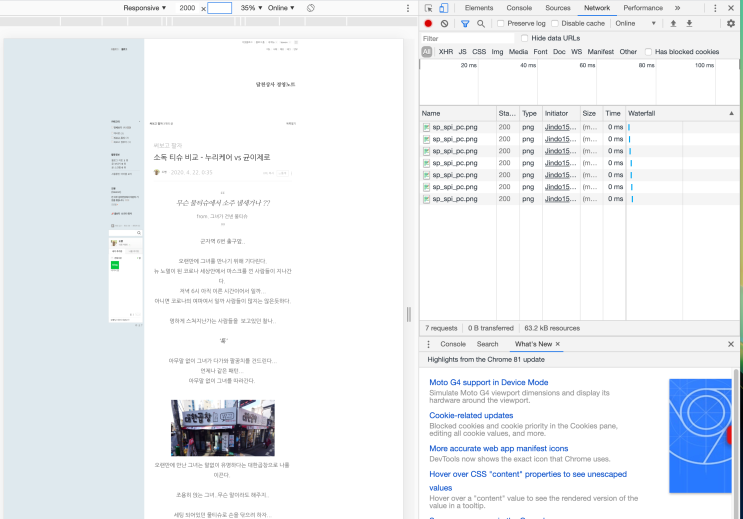Check Hide data URLs option
Screen dimensions: 743x519
(524, 38)
